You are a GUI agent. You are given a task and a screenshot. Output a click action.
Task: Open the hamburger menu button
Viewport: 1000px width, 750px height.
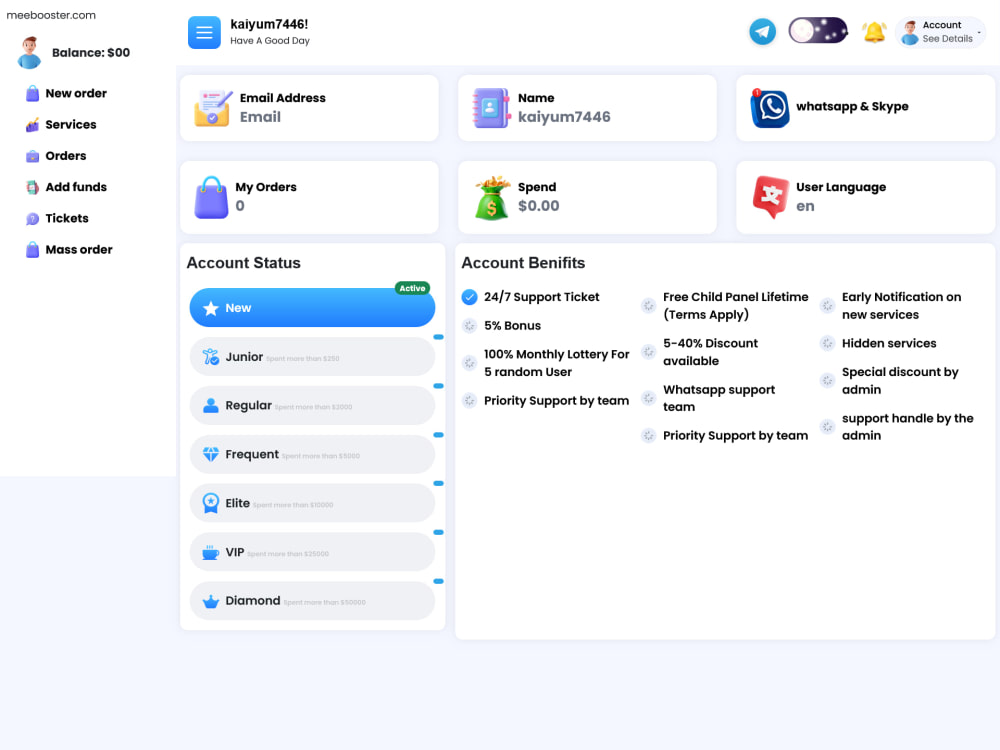tap(204, 33)
